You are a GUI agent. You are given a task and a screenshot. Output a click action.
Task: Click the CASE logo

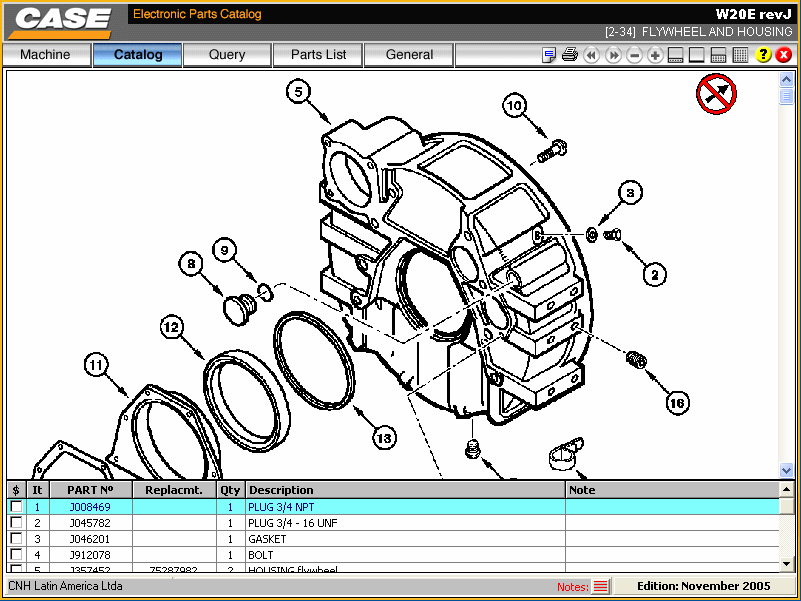click(x=62, y=22)
